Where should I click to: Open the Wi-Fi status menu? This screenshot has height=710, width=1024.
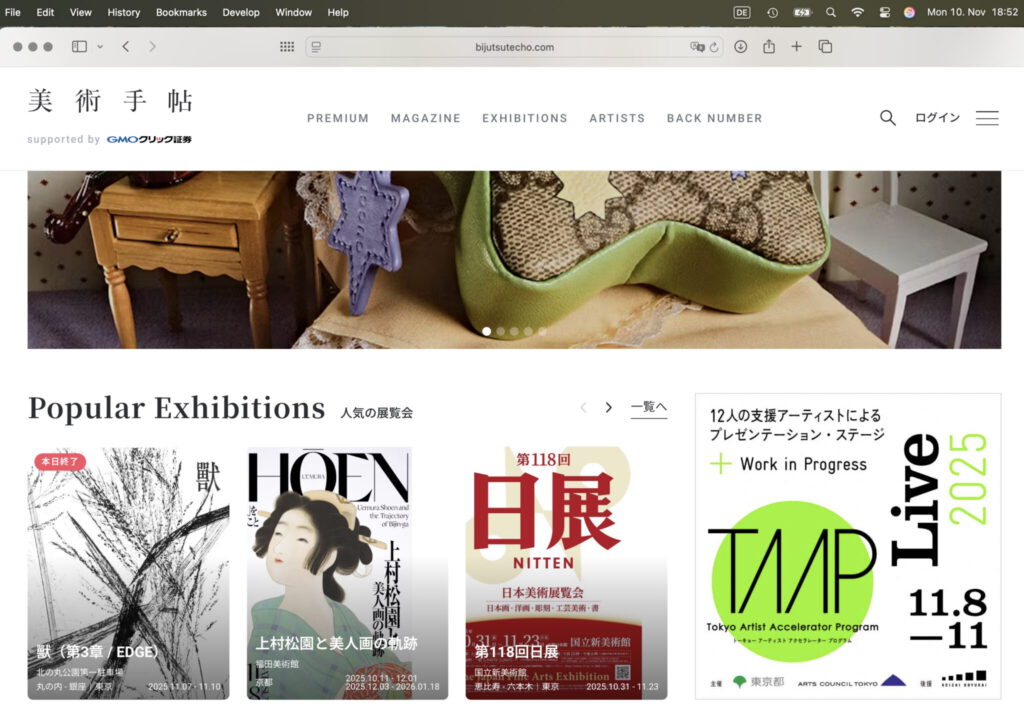pyautogui.click(x=857, y=13)
